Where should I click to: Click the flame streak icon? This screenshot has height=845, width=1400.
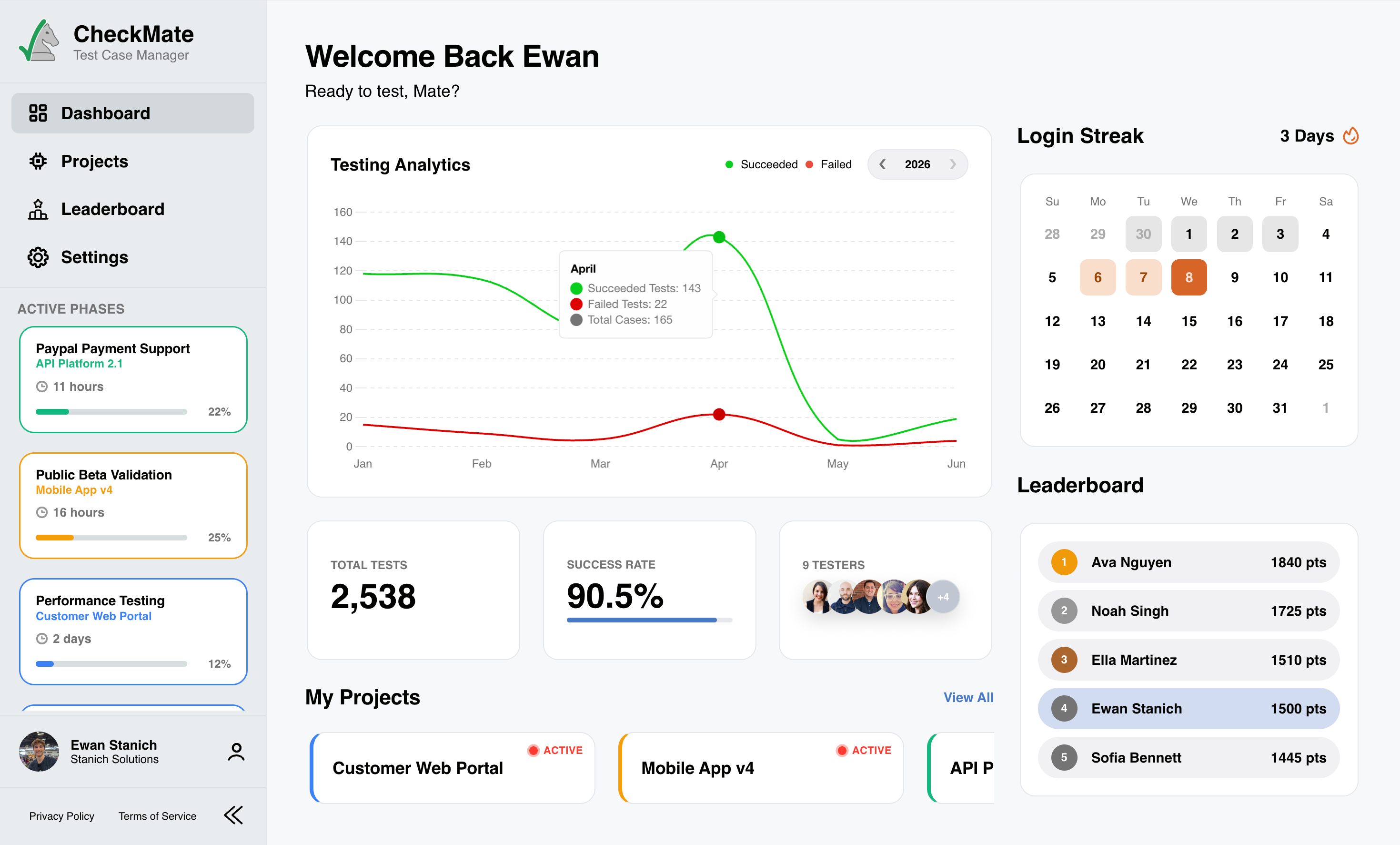click(1350, 136)
